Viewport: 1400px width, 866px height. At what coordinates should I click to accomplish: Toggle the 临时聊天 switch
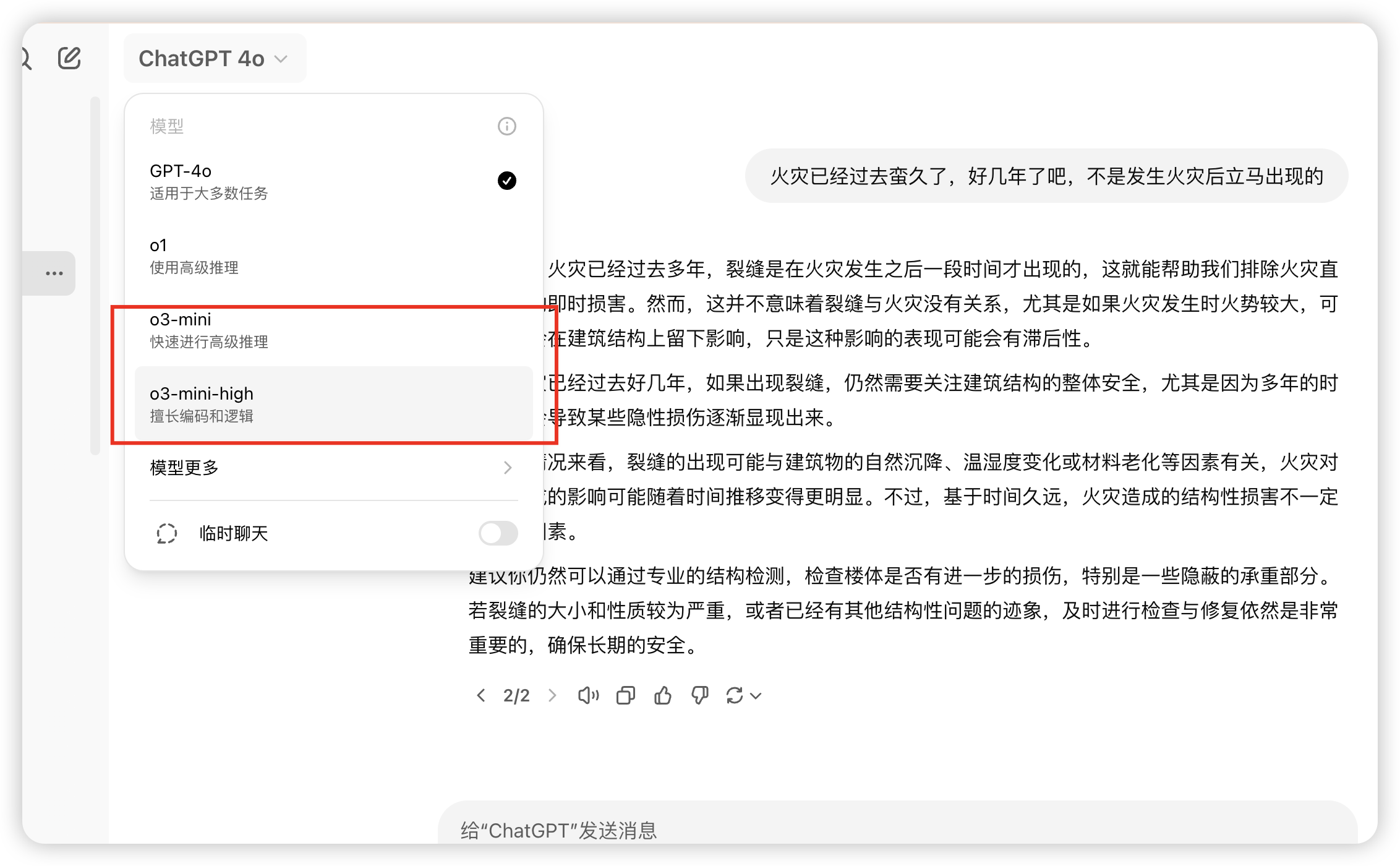click(x=498, y=533)
